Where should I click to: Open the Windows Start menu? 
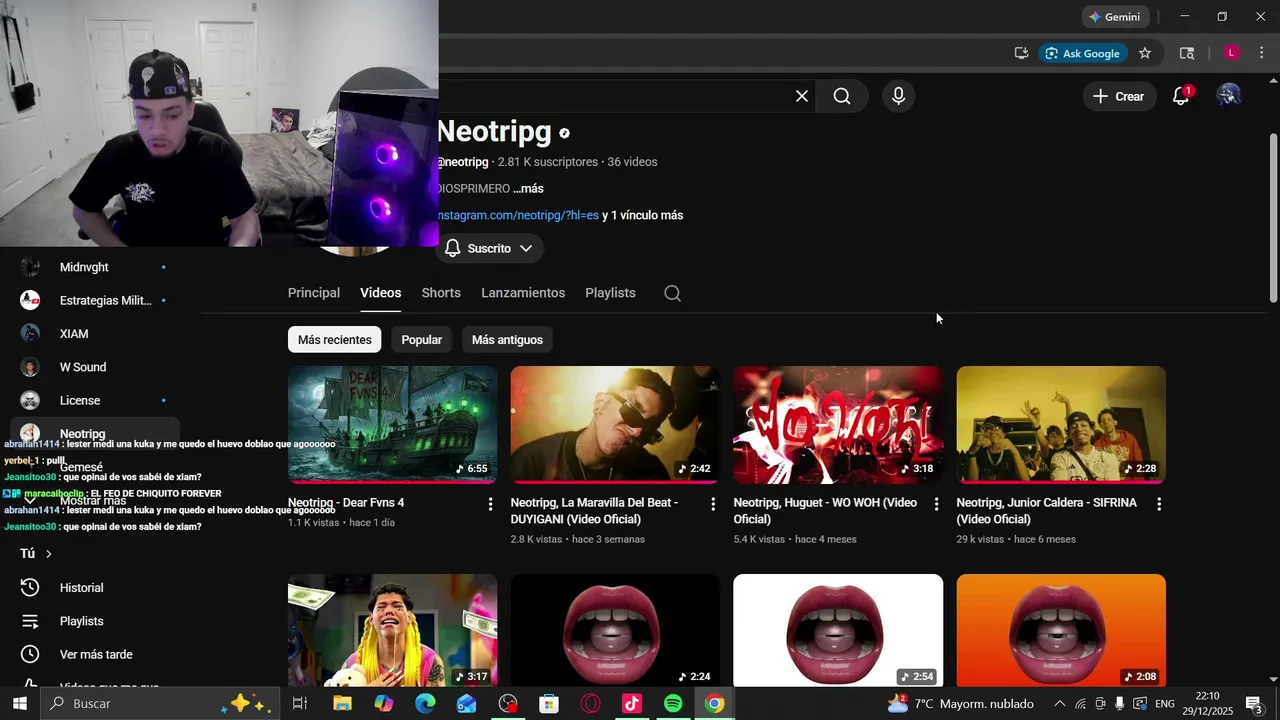click(x=19, y=704)
